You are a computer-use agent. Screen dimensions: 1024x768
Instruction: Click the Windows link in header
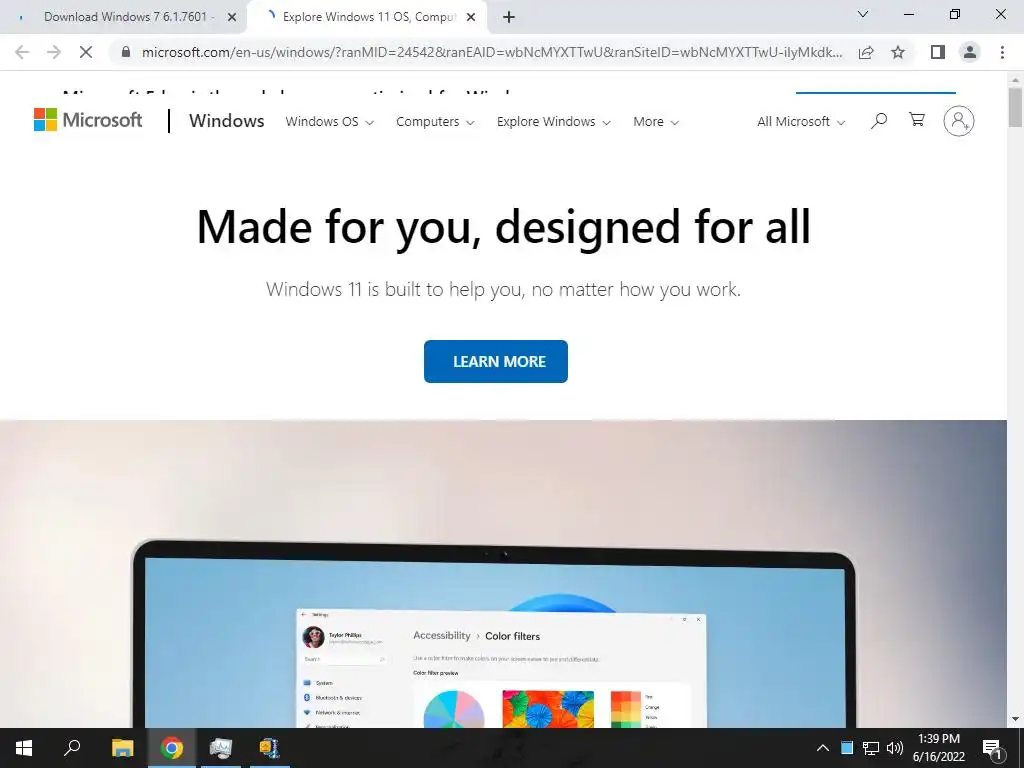[x=227, y=121]
